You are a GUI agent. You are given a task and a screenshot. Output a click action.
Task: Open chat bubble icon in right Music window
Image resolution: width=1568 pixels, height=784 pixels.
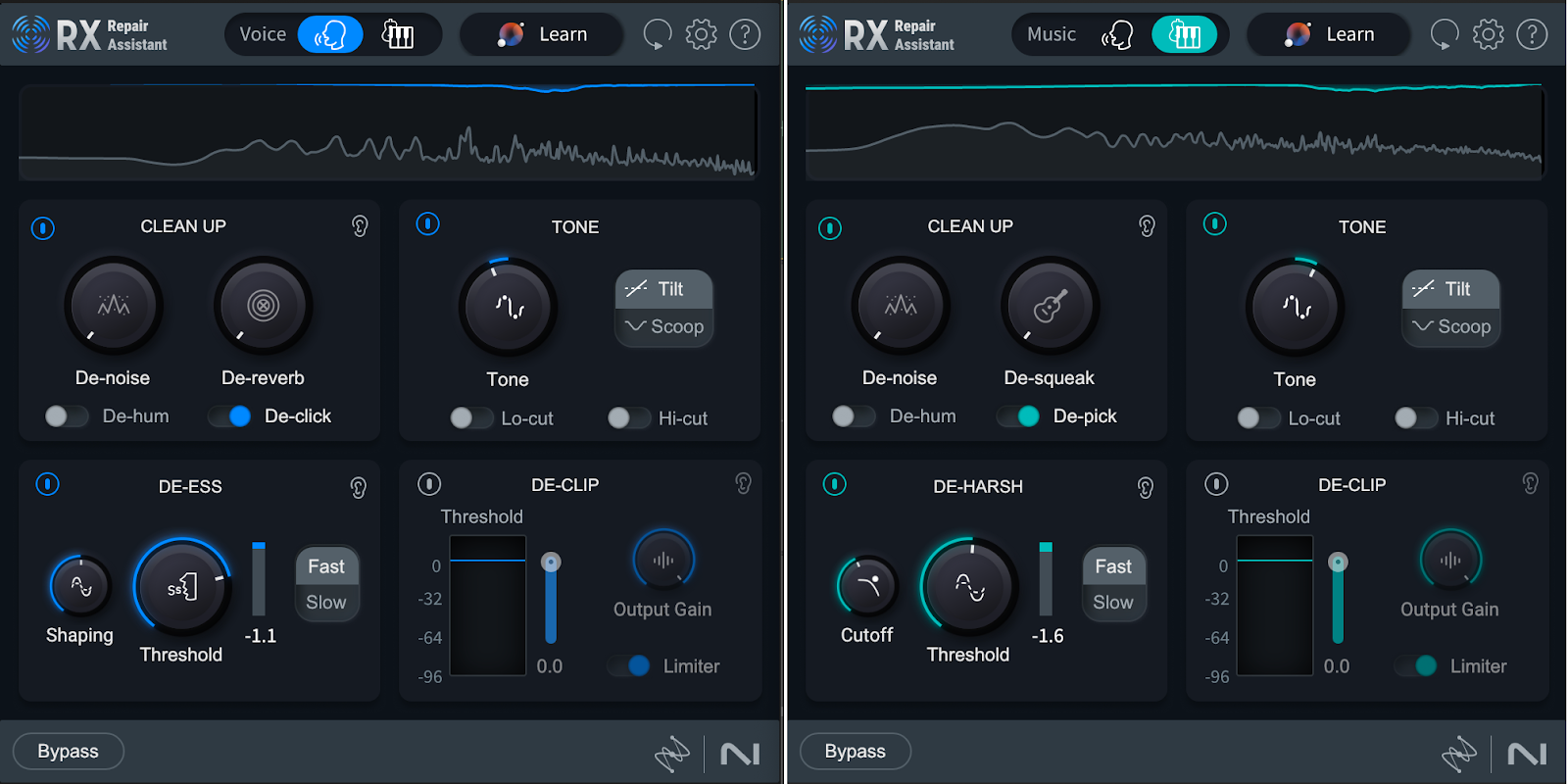point(1445,34)
